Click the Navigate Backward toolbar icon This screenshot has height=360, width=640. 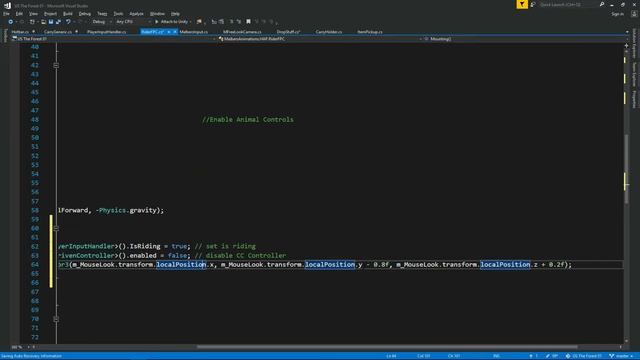click(x=10, y=22)
